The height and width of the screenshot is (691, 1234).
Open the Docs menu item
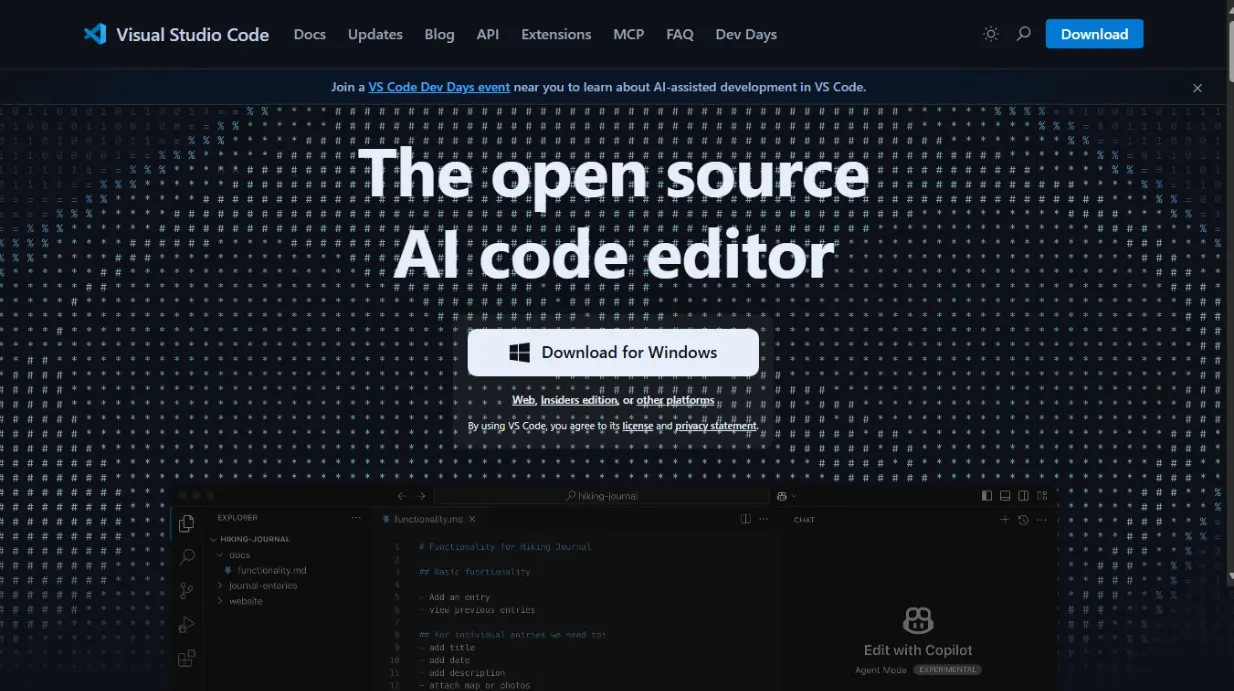point(309,33)
